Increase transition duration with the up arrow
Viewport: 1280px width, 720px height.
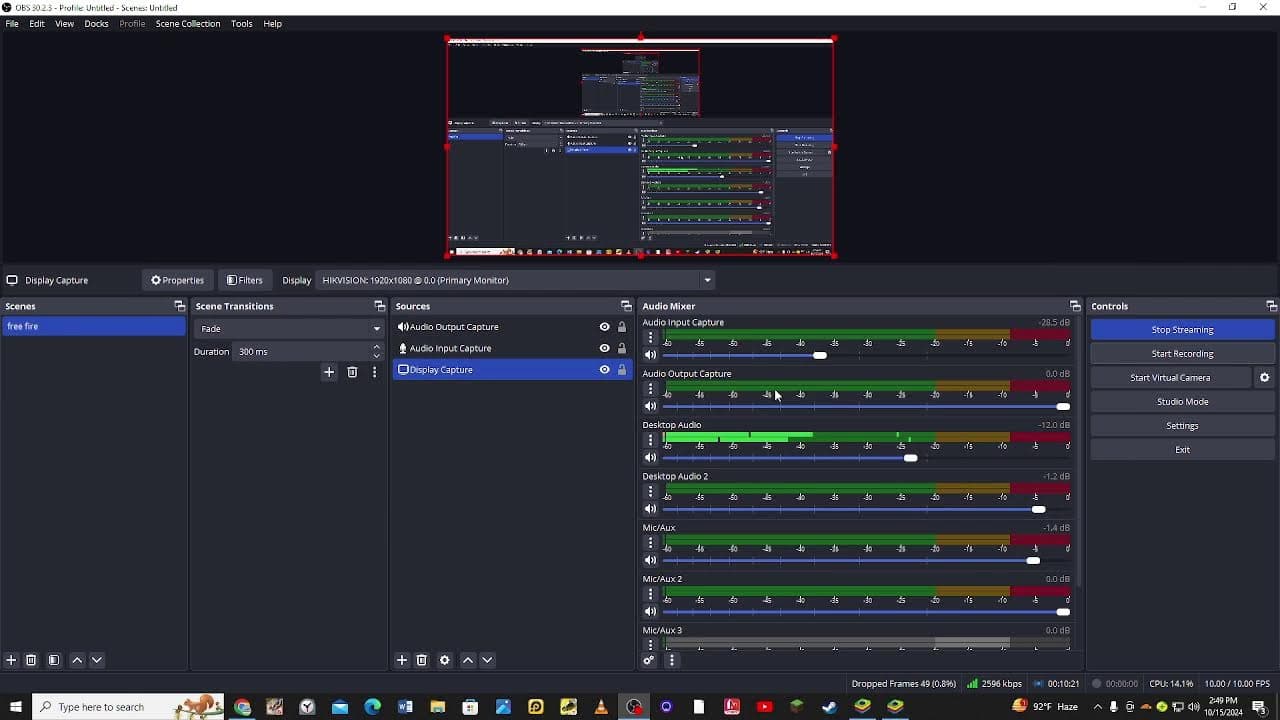point(377,347)
